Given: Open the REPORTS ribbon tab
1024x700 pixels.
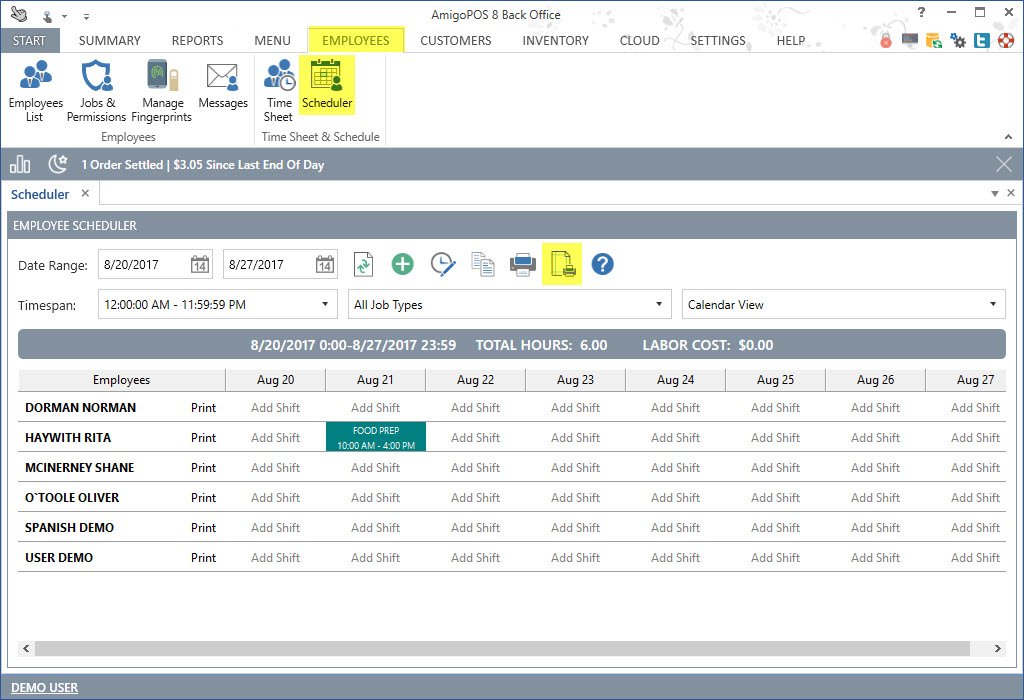Looking at the screenshot, I should 197,41.
